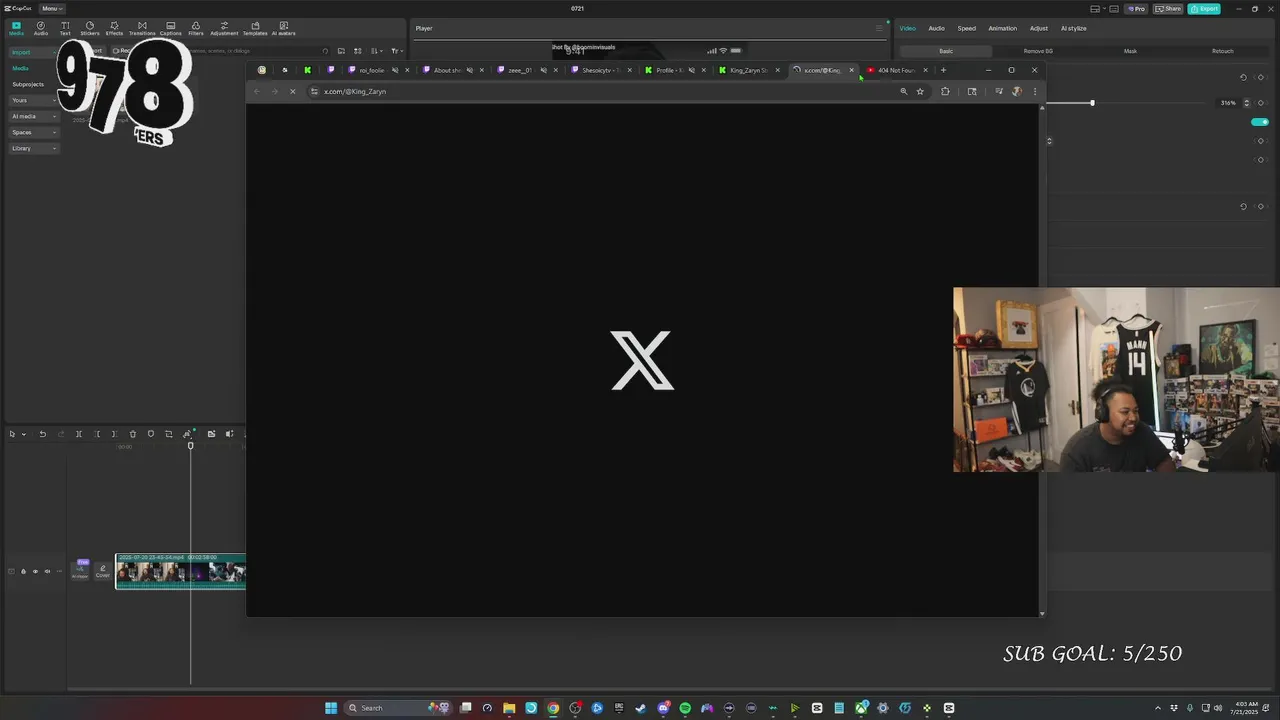Open the Audio panel in CapCut
The width and height of the screenshot is (1280, 720).
point(41,28)
